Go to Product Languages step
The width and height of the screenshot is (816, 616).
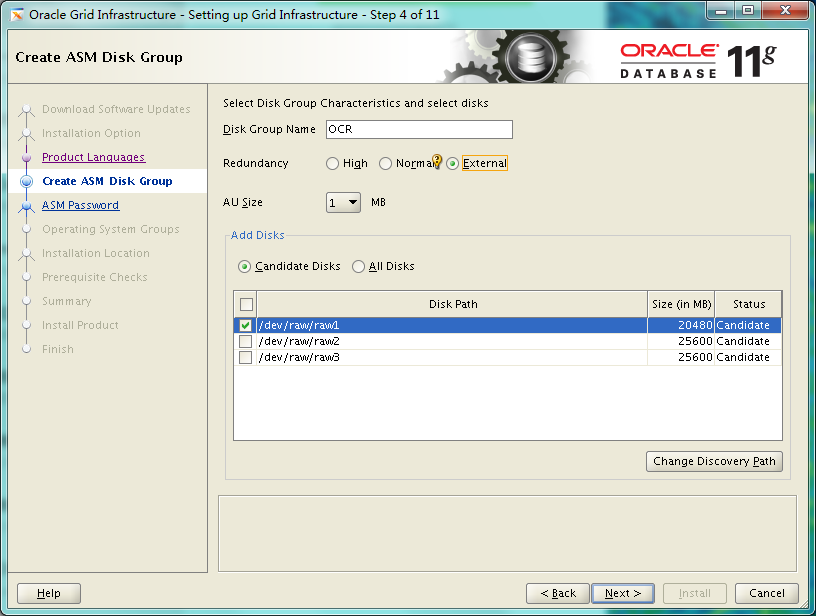click(x=94, y=157)
